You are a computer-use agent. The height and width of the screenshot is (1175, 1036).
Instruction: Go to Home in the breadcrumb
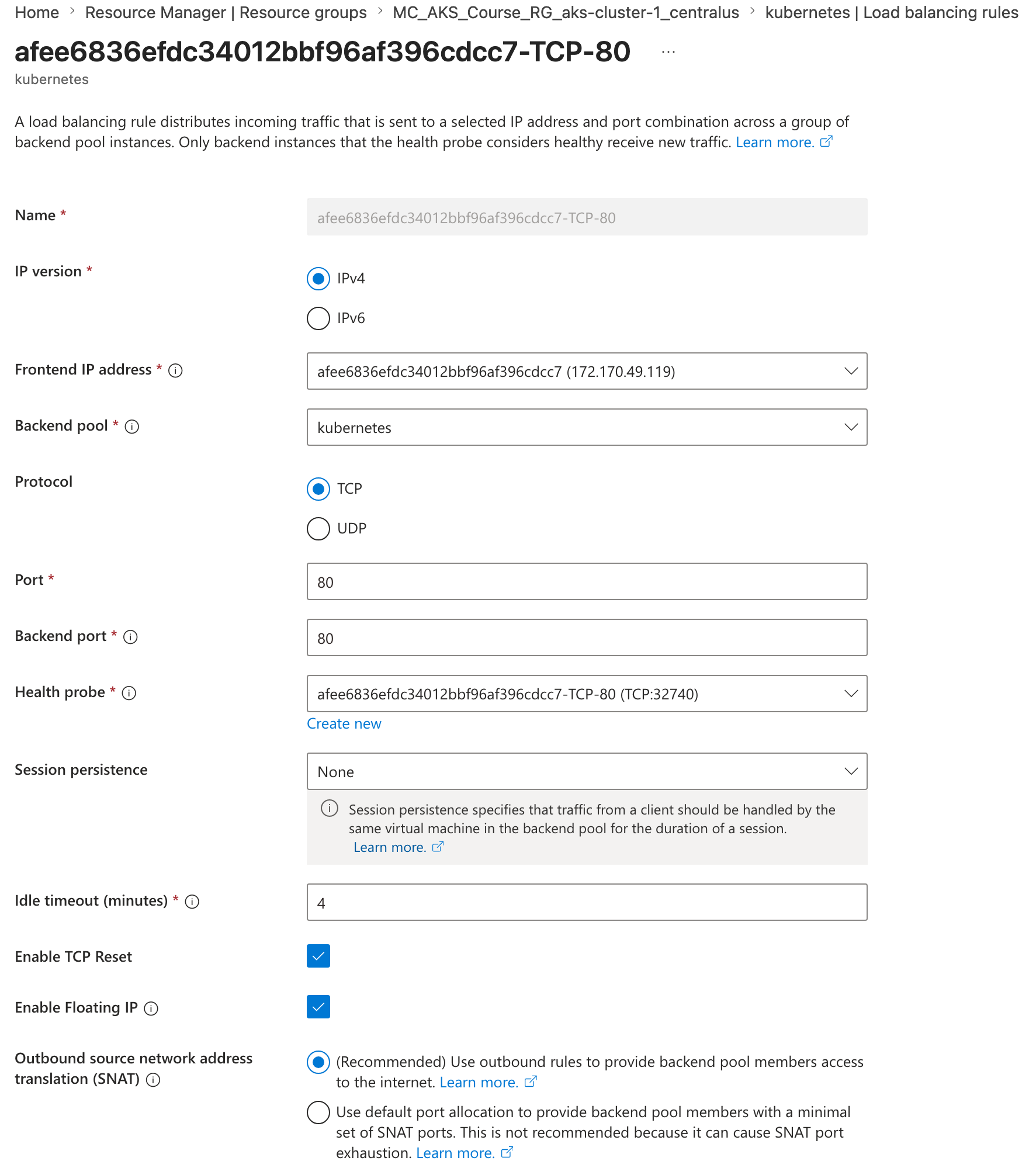pyautogui.click(x=37, y=12)
